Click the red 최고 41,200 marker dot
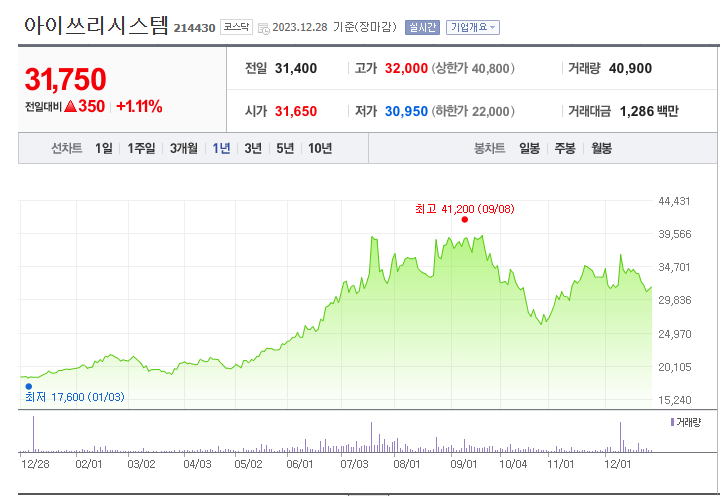The height and width of the screenshot is (496, 720). pos(464,220)
